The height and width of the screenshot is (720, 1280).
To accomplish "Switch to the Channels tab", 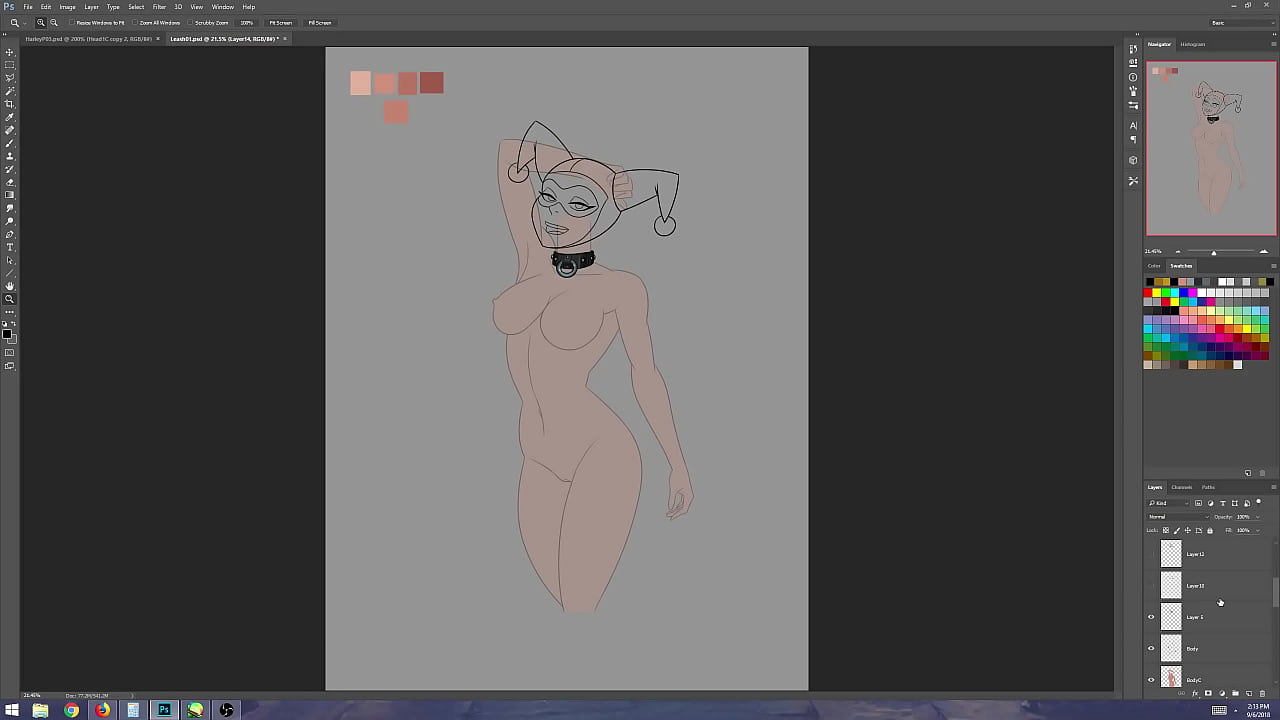I will click(x=1181, y=487).
